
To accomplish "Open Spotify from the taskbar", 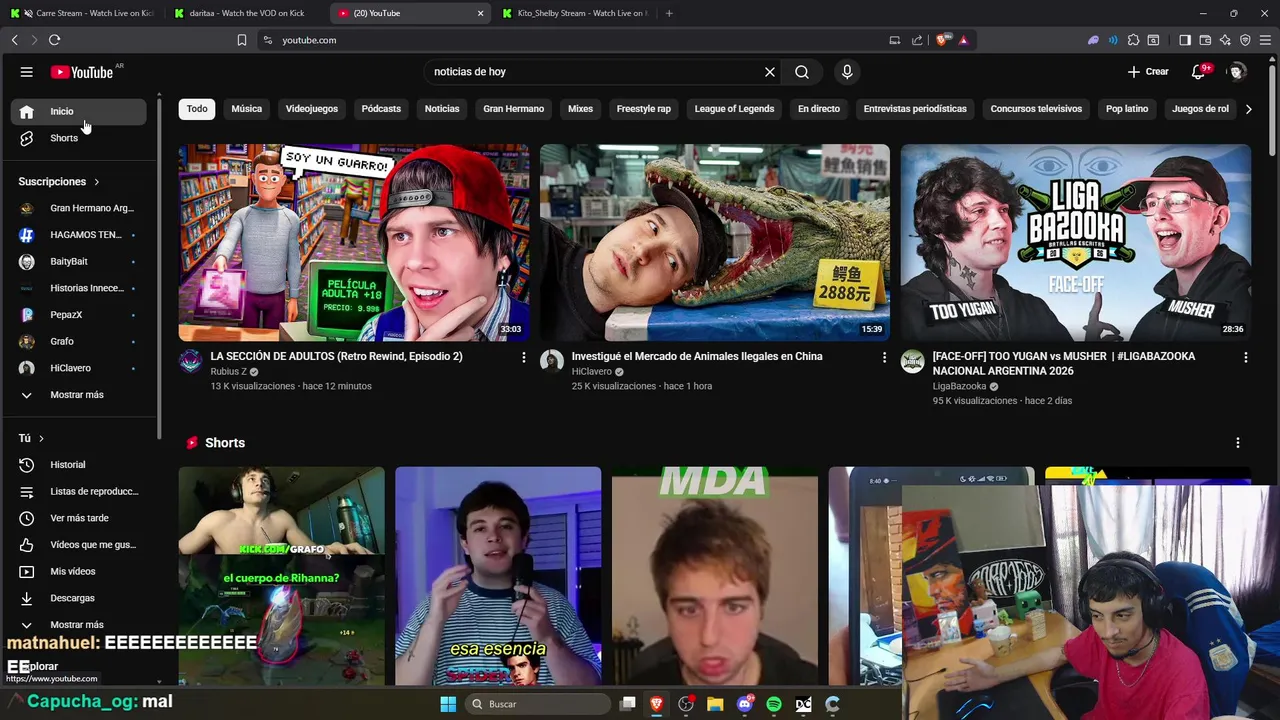I will (x=774, y=704).
